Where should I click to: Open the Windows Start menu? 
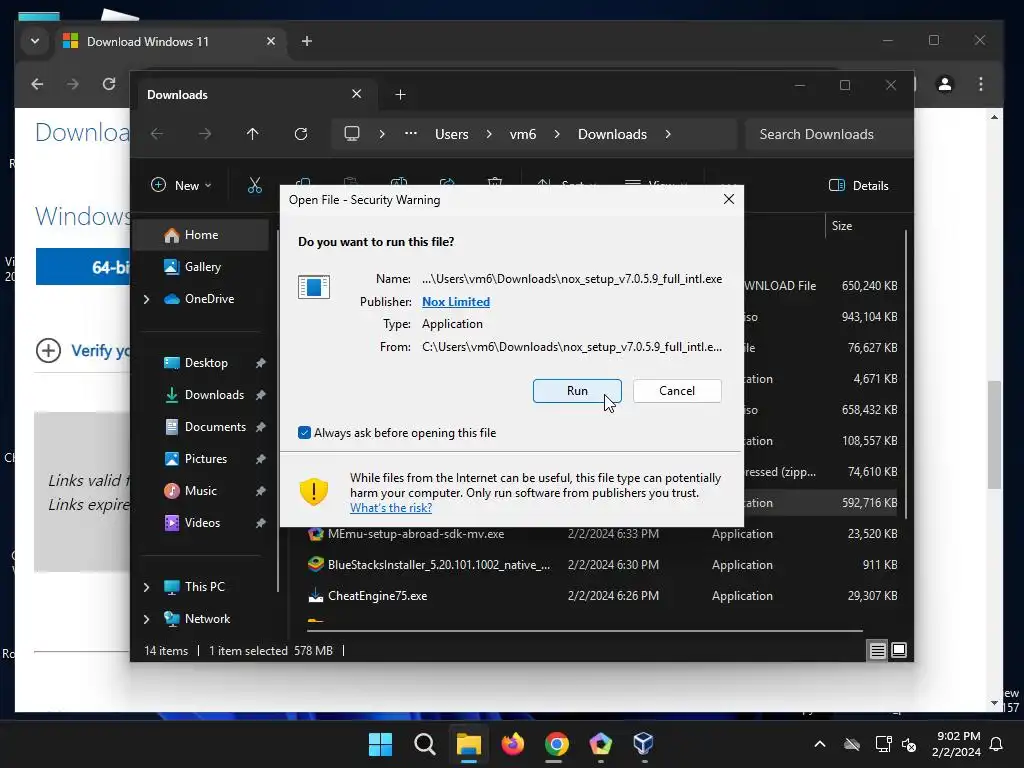(x=381, y=743)
